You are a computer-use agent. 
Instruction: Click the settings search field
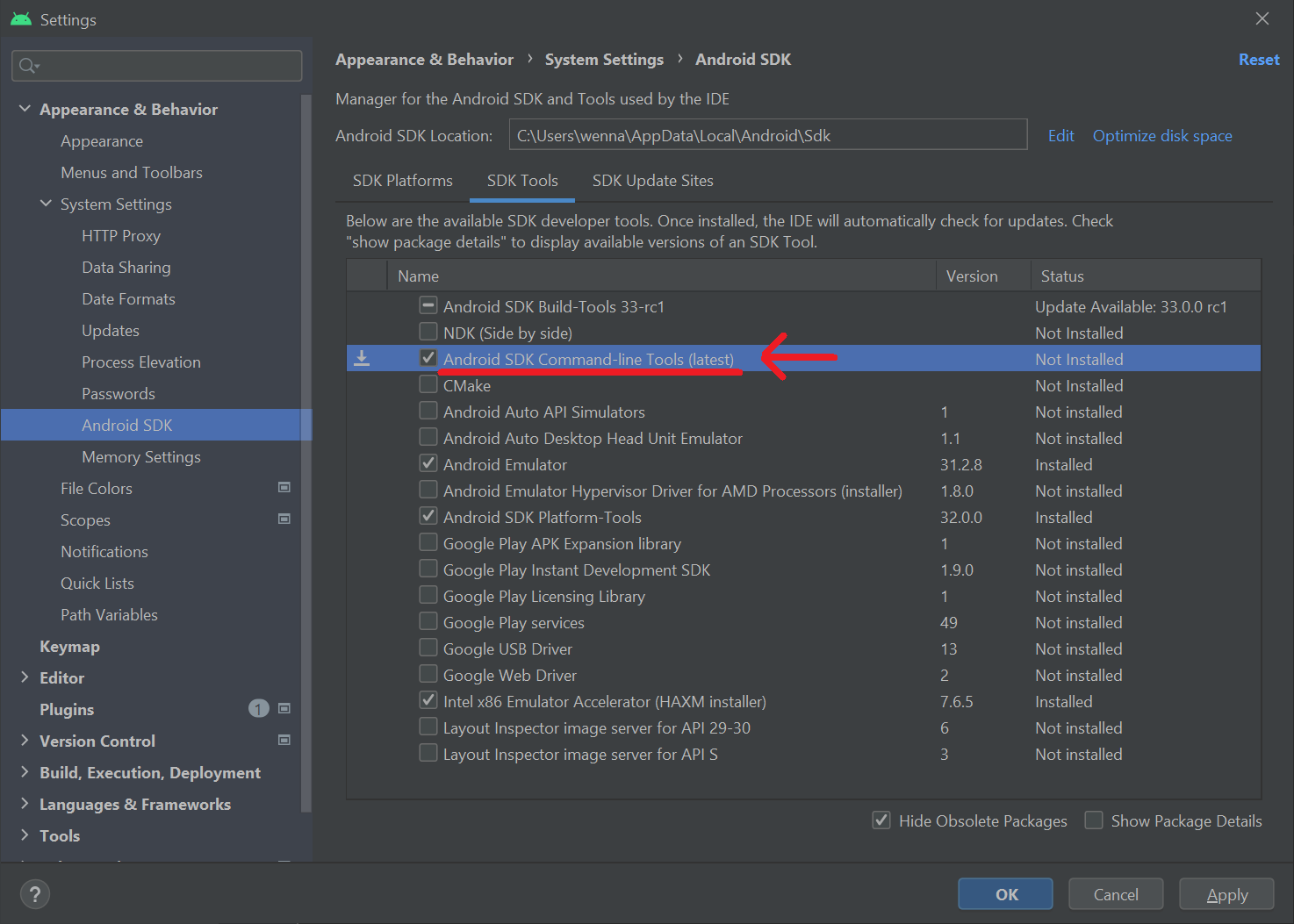click(x=157, y=66)
